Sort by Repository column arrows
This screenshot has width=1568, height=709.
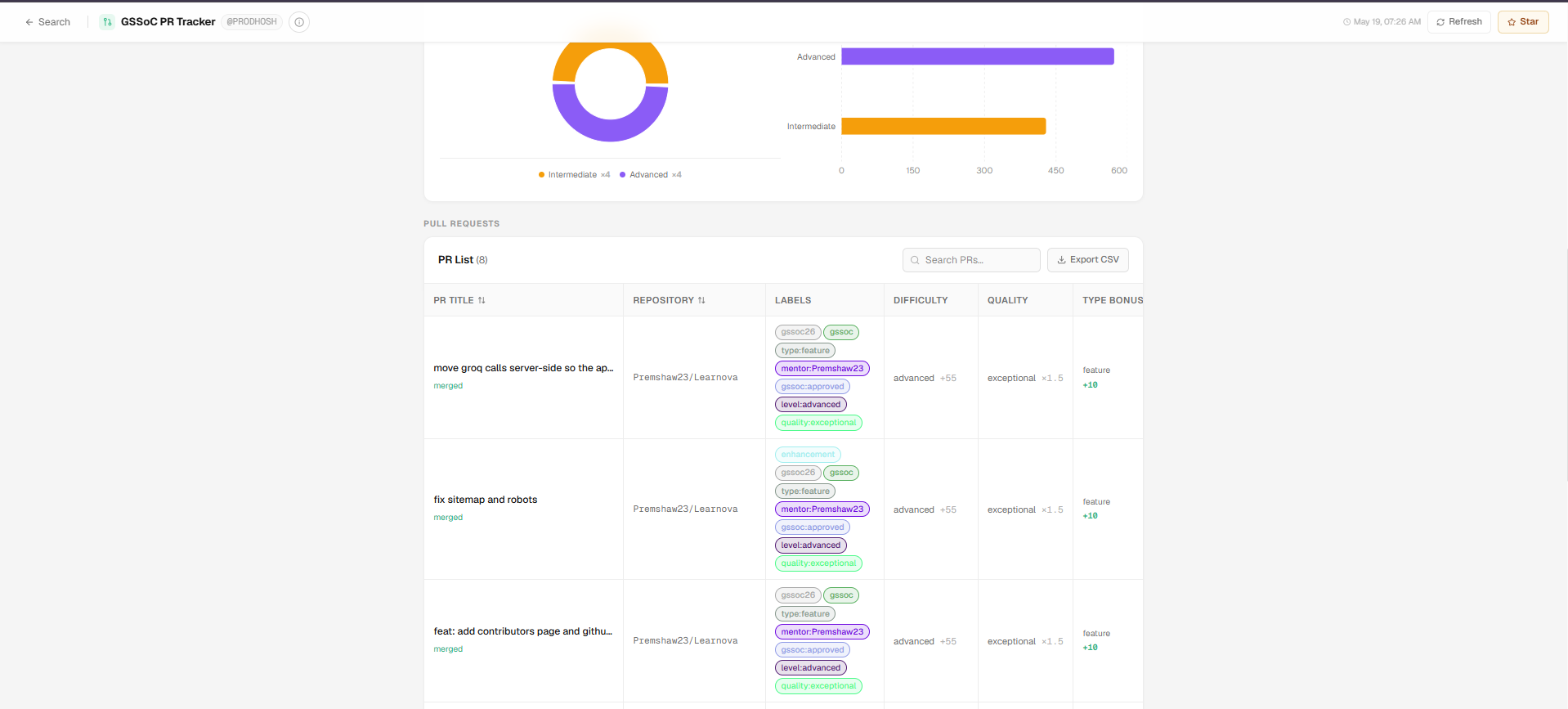(701, 300)
